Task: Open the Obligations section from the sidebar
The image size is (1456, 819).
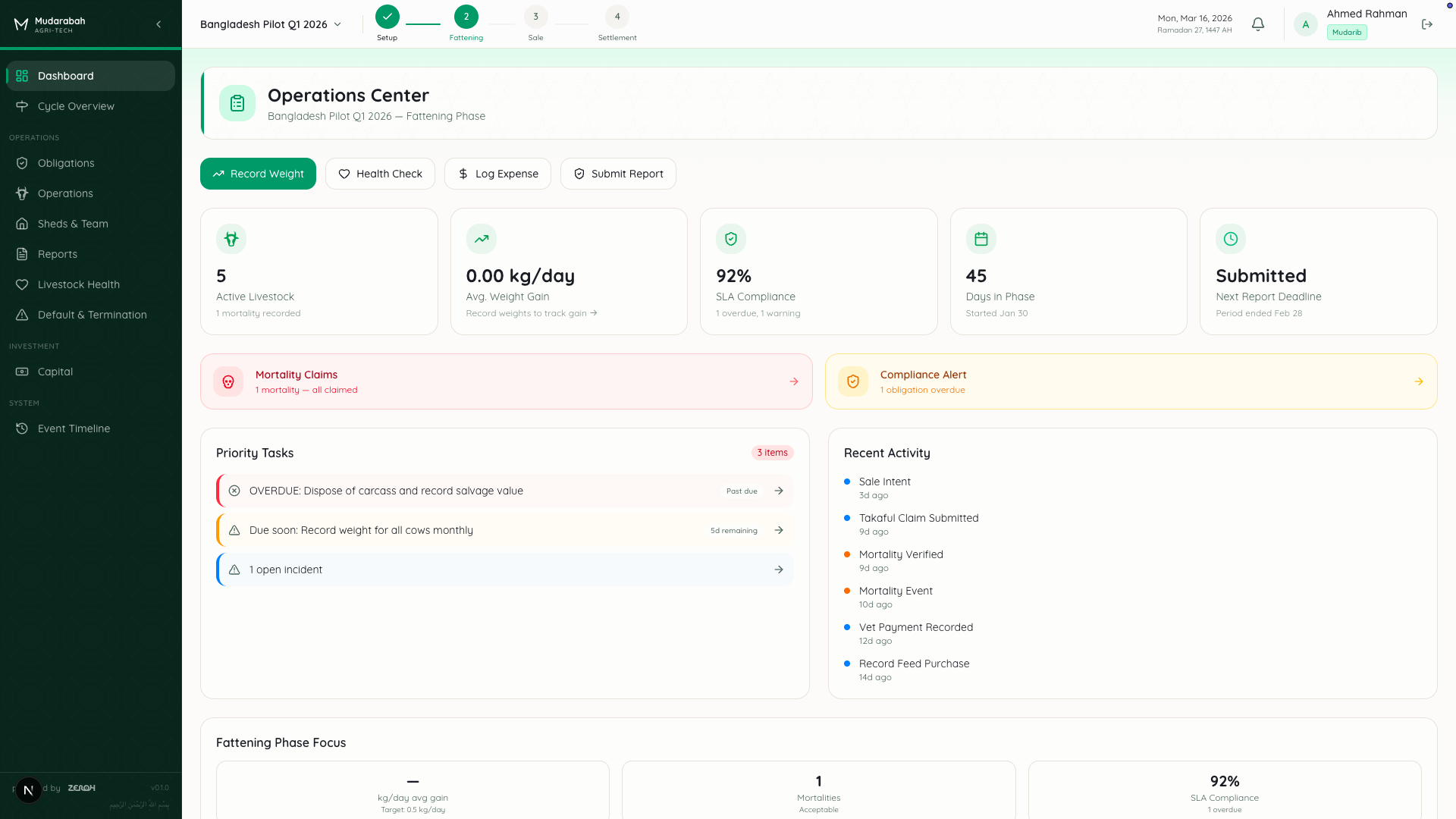Action: point(64,163)
